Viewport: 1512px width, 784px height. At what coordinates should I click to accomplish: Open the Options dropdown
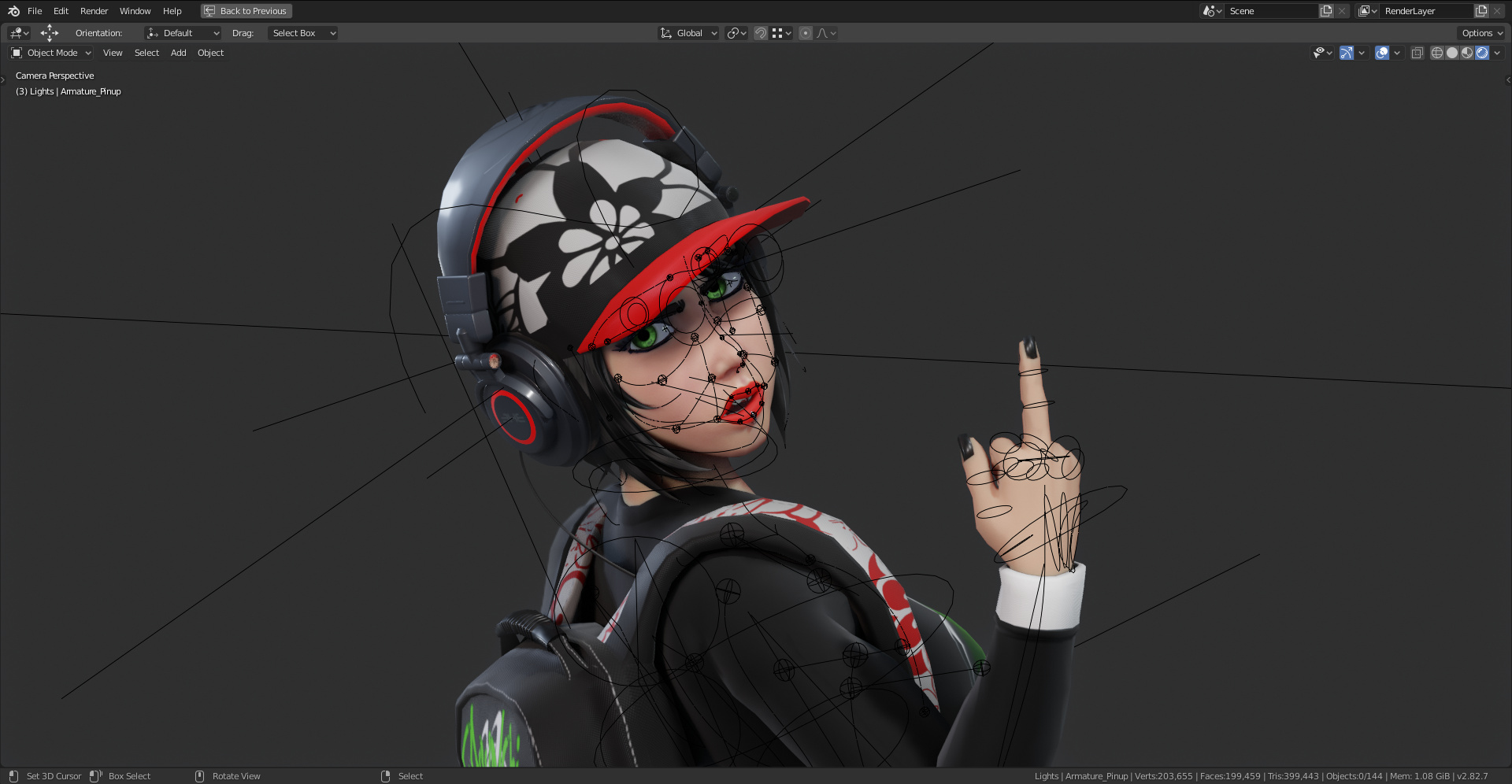1481,33
